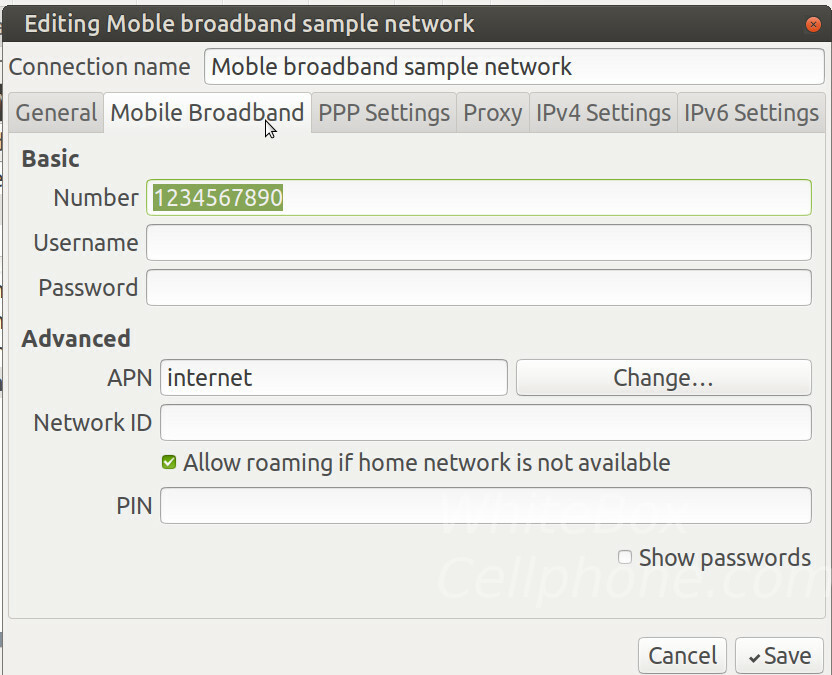Open the PPP Settings tab
This screenshot has height=675, width=832.
(x=384, y=113)
